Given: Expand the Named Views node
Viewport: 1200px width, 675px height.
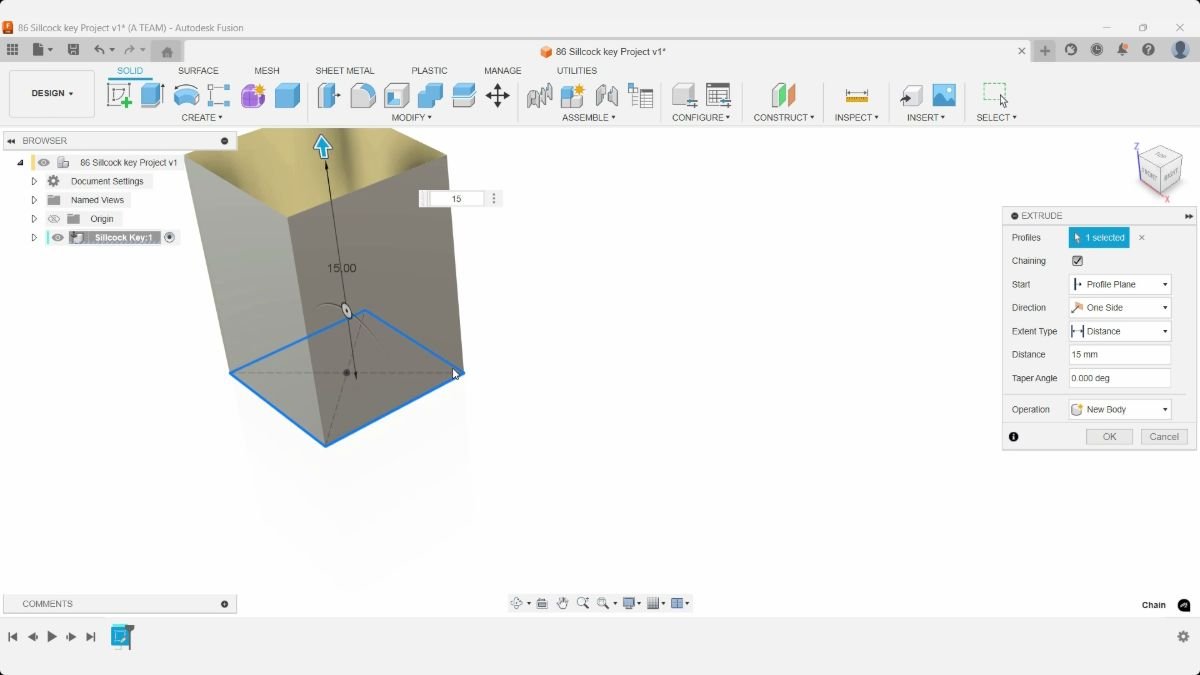Looking at the screenshot, I should pos(34,200).
